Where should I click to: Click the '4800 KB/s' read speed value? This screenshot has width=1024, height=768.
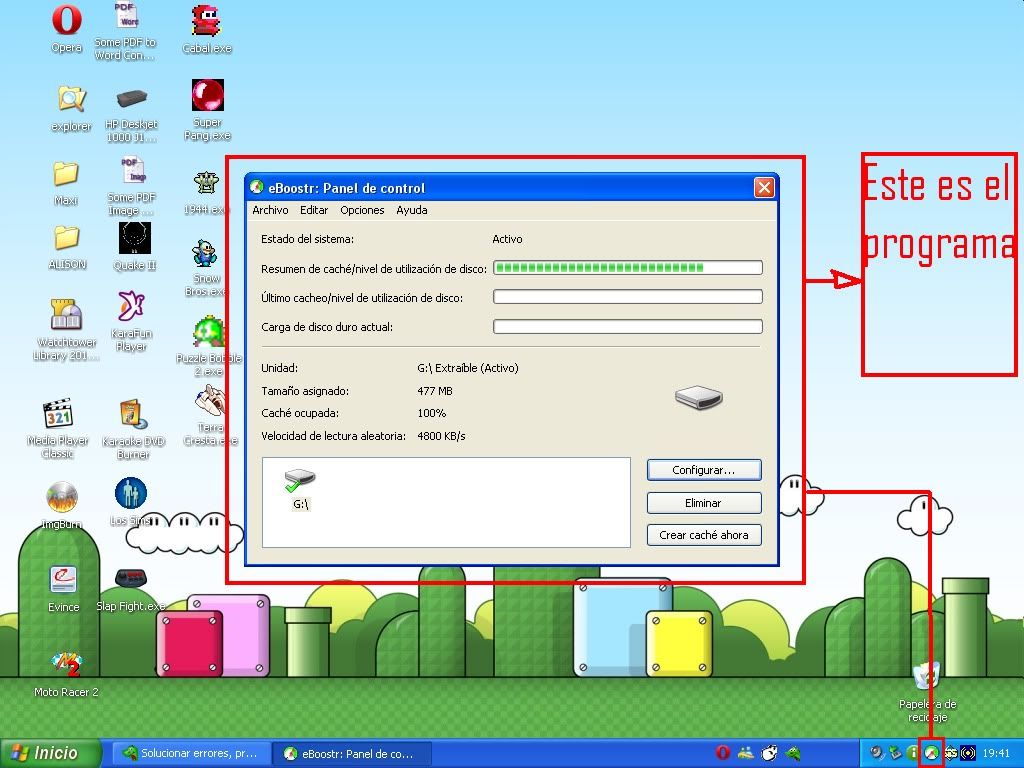click(441, 436)
